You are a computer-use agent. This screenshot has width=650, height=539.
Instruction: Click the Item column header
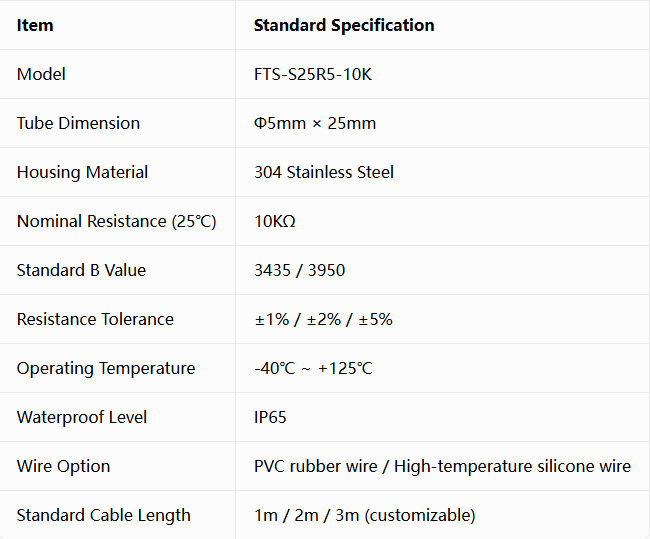(x=35, y=25)
